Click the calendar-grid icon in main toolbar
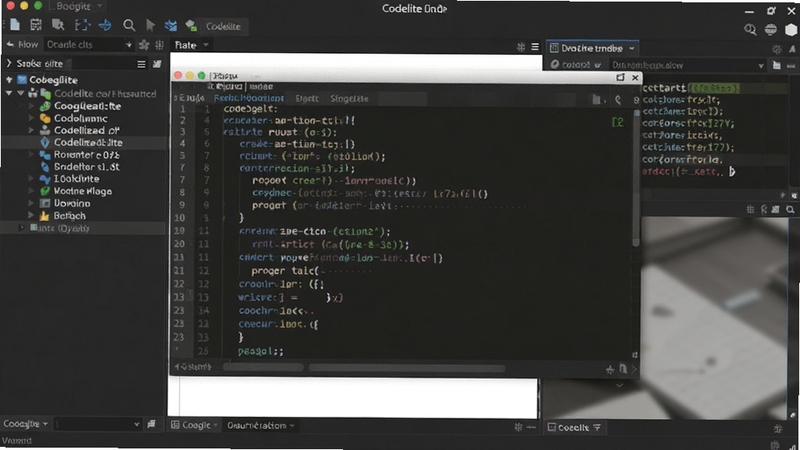The width and height of the screenshot is (800, 450). 36,24
